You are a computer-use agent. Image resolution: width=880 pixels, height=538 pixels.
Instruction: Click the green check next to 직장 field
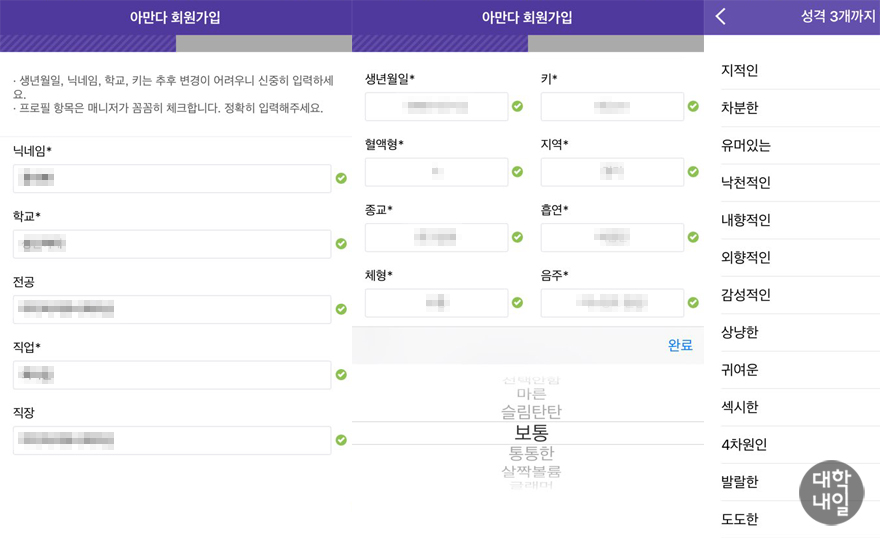point(341,440)
